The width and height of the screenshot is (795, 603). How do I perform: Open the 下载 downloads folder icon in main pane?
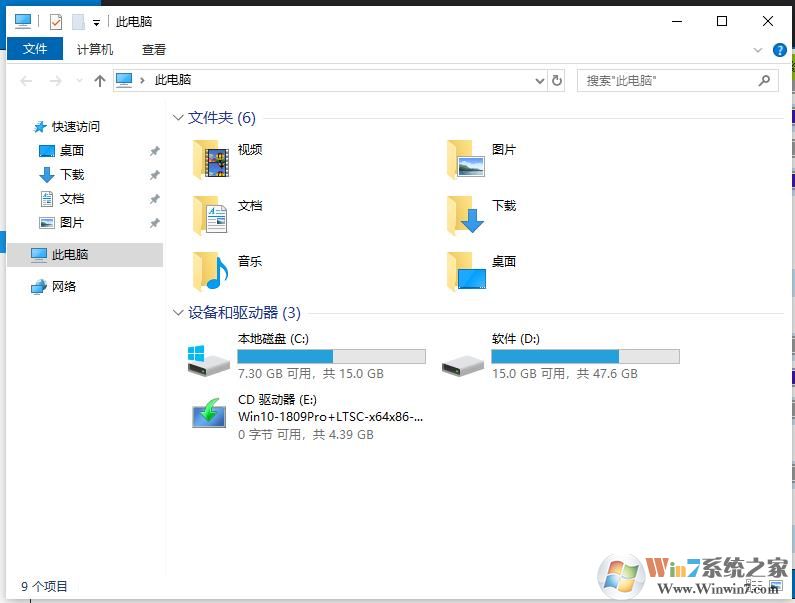click(x=465, y=216)
